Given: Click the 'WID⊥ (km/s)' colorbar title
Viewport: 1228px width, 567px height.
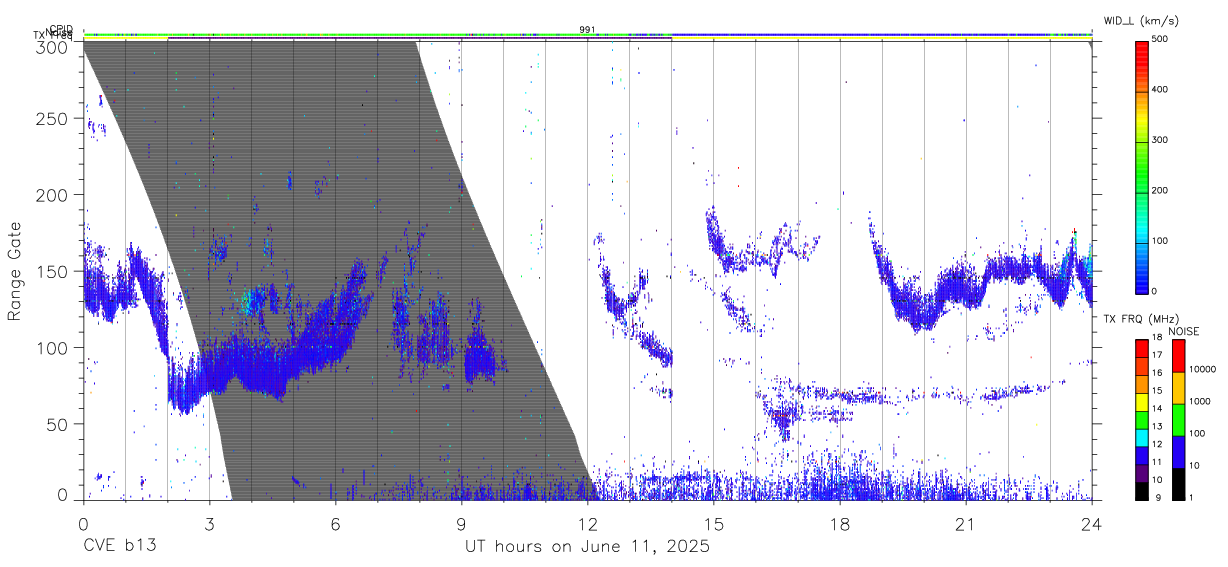Looking at the screenshot, I should coord(1141,20).
